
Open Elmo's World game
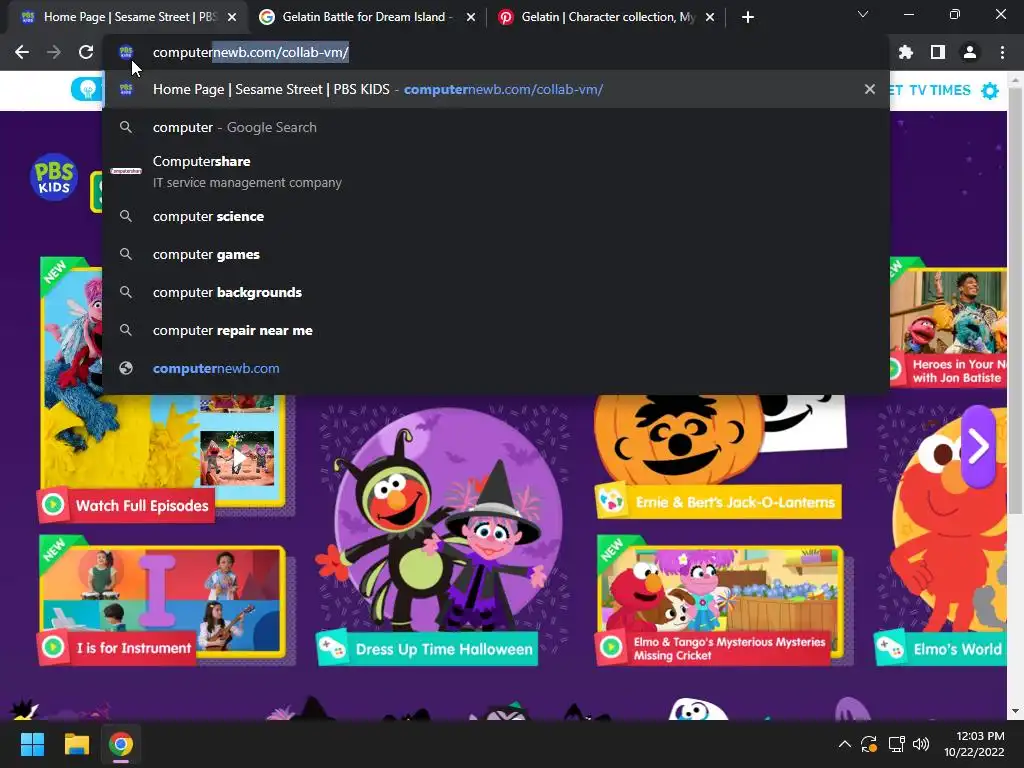tap(940, 648)
